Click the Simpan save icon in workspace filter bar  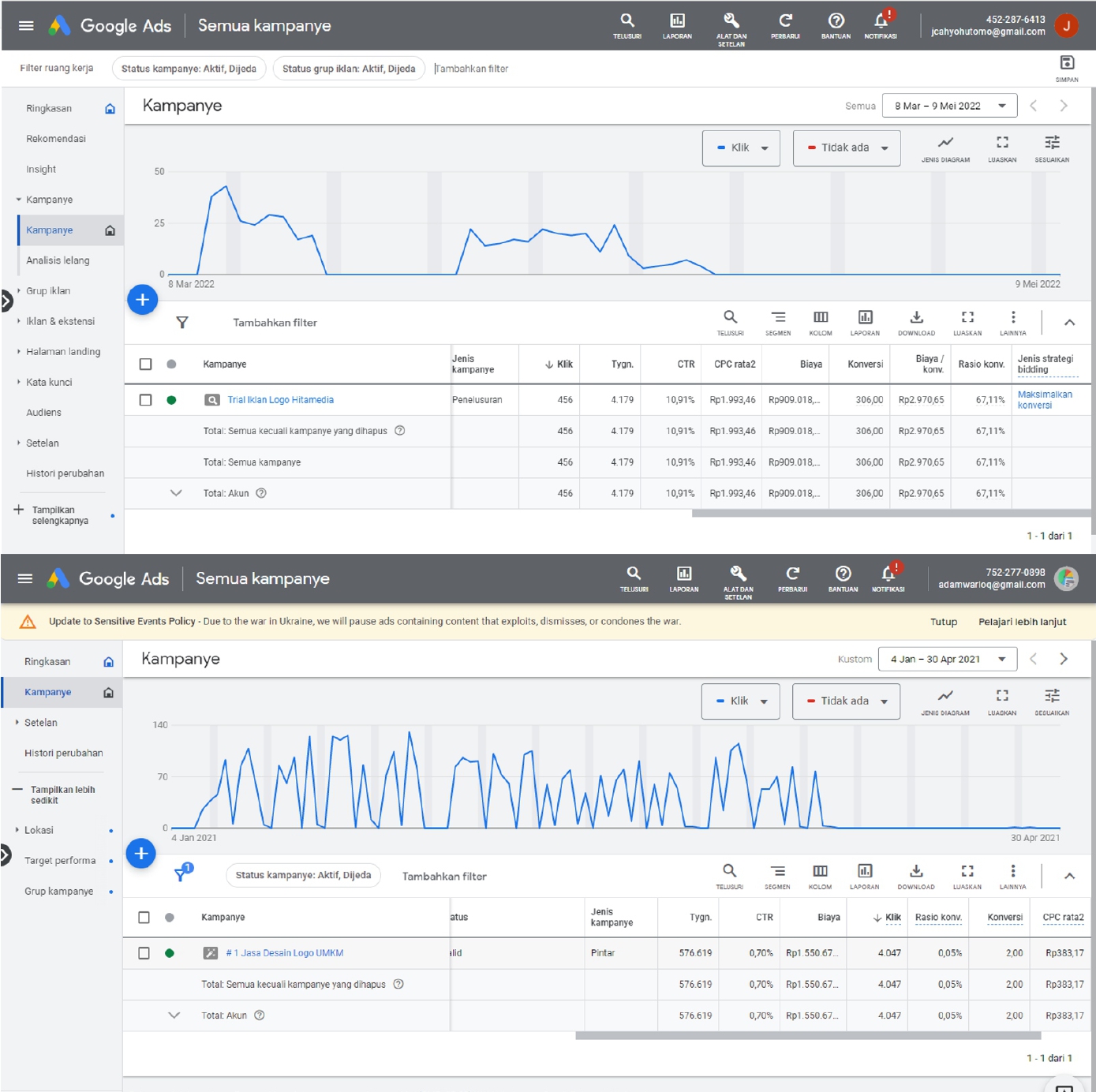[1066, 64]
